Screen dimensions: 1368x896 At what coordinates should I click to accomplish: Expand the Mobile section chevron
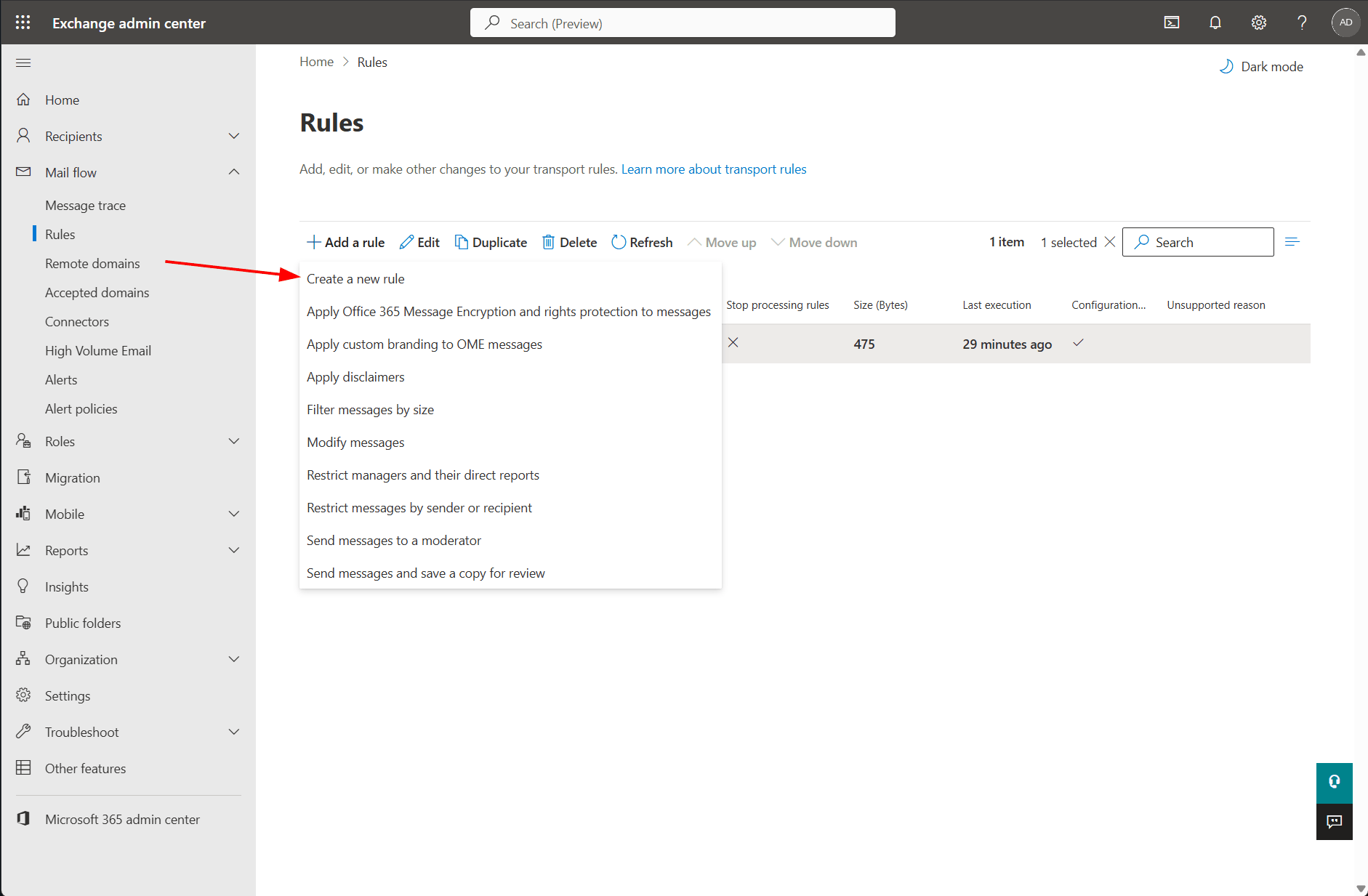234,514
